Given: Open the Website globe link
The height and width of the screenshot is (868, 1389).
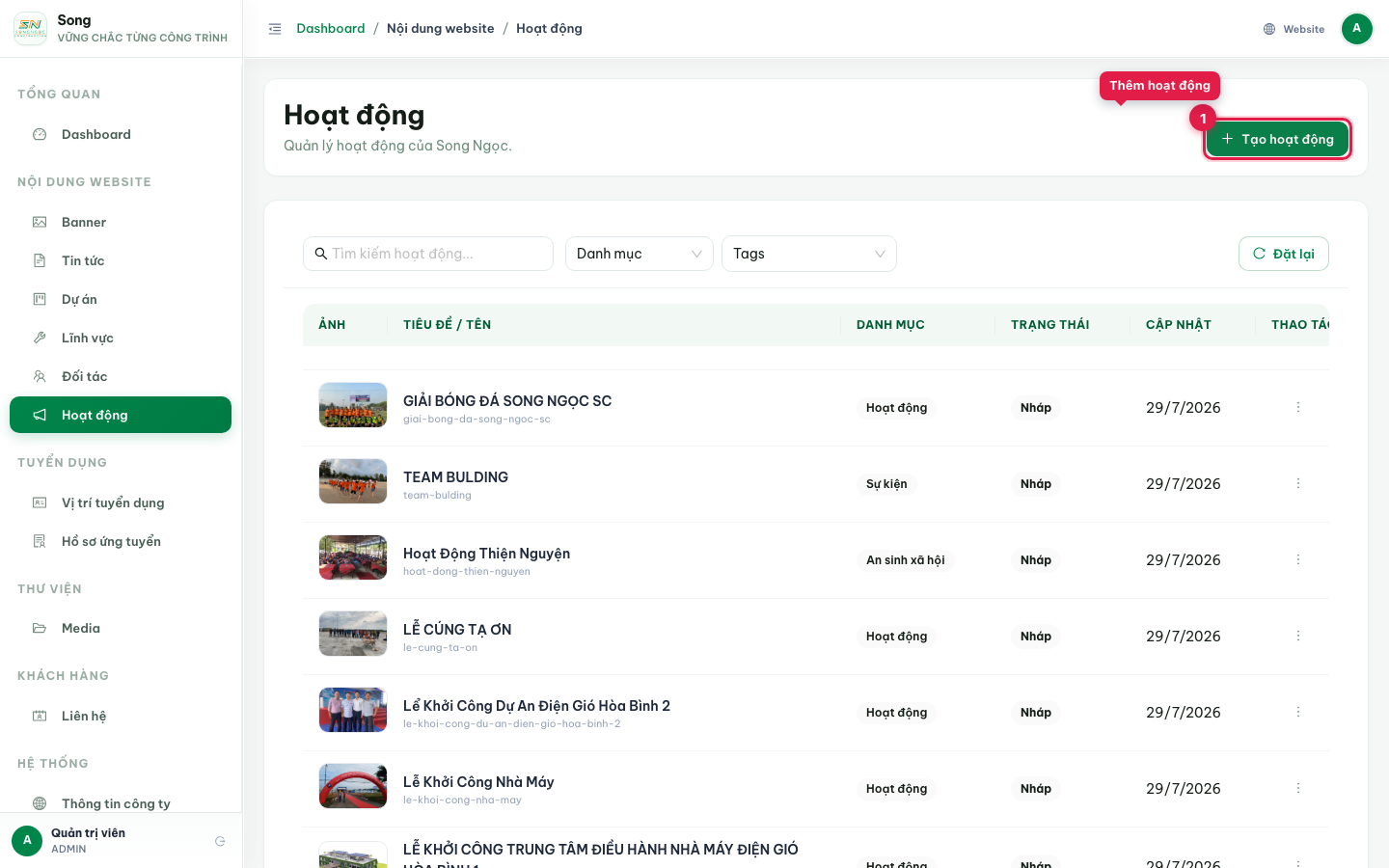Looking at the screenshot, I should click(1294, 29).
